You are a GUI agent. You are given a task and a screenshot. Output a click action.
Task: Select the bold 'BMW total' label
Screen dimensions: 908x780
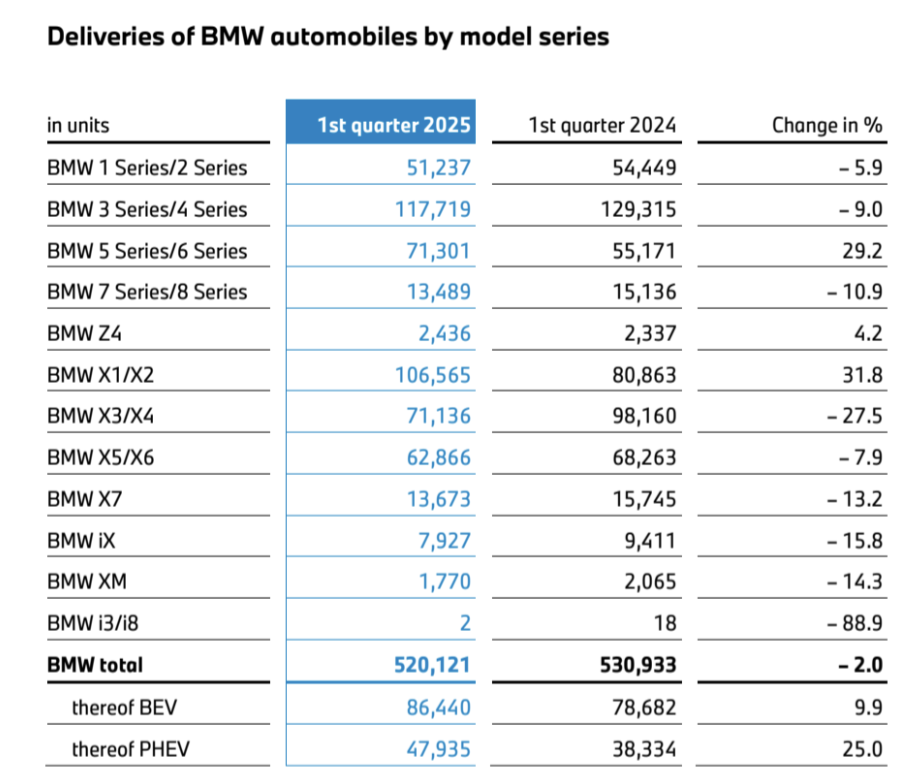tap(95, 665)
